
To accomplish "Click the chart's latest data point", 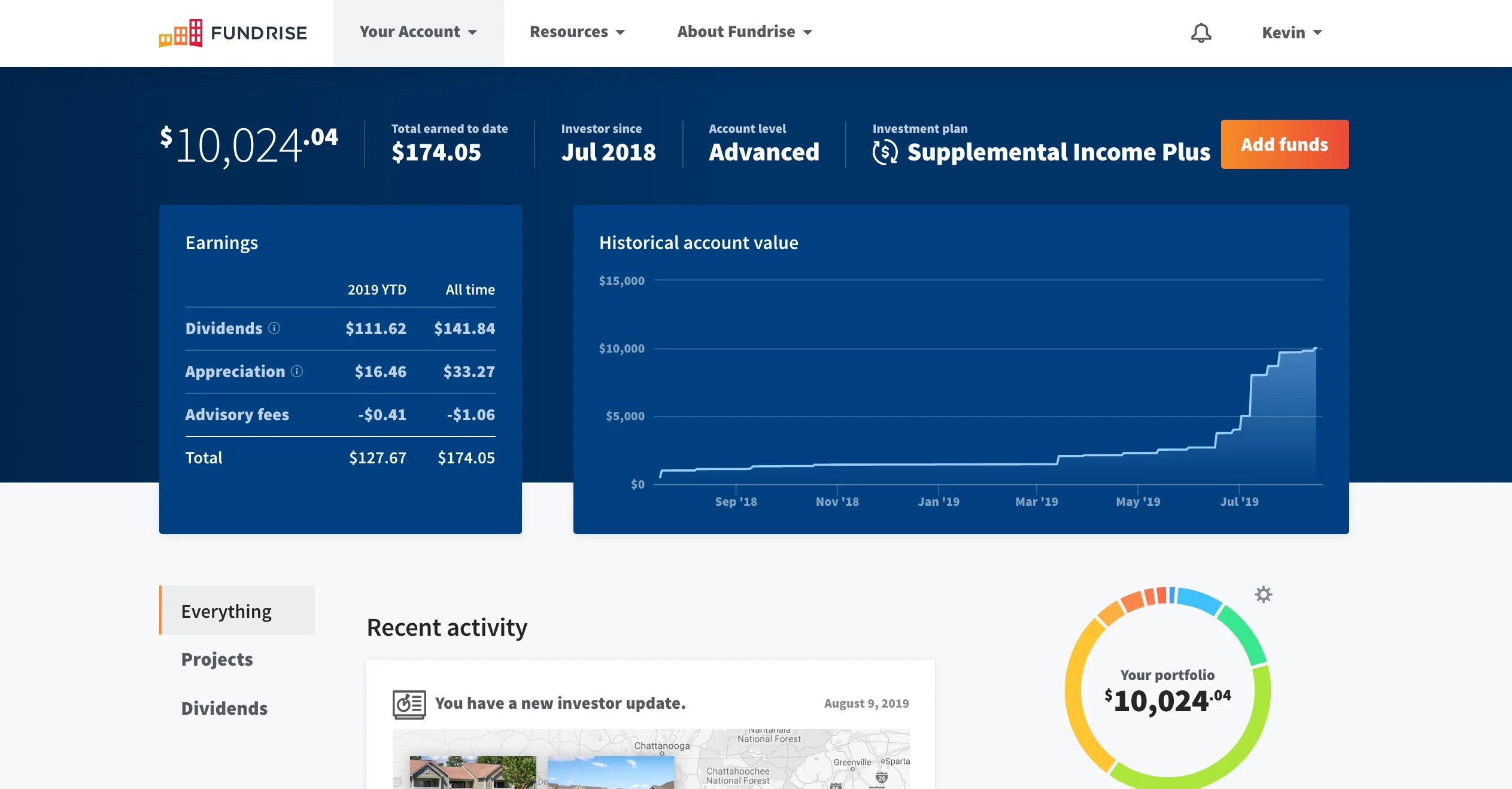I will click(x=1315, y=348).
